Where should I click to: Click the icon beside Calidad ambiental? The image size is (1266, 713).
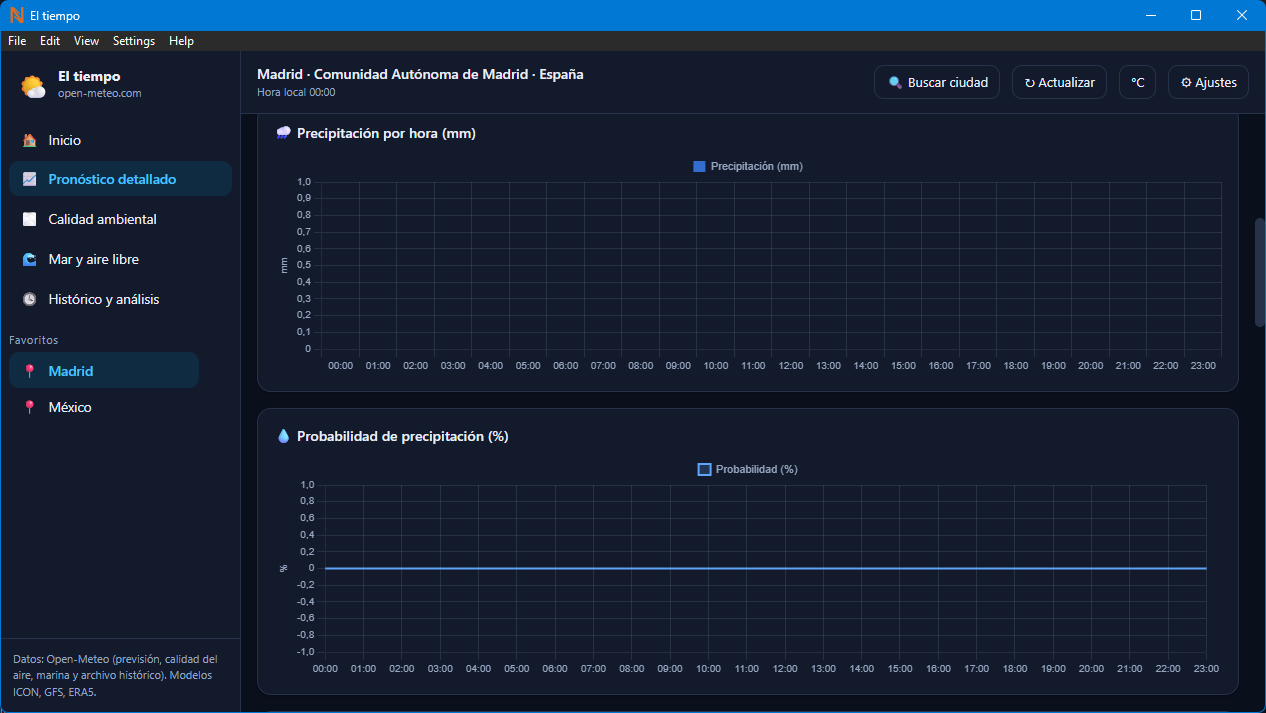[30, 220]
